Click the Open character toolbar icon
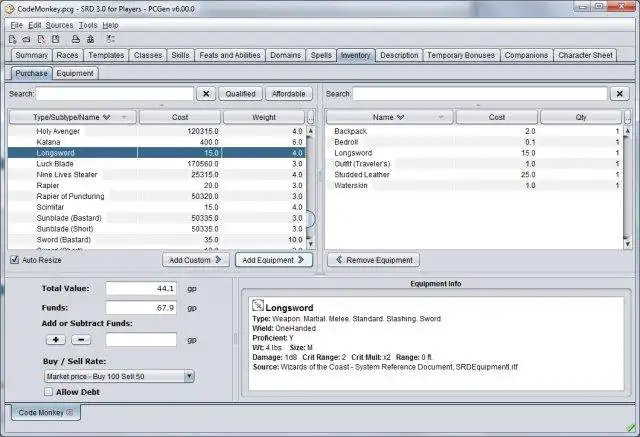This screenshot has width=640, height=437. point(27,39)
